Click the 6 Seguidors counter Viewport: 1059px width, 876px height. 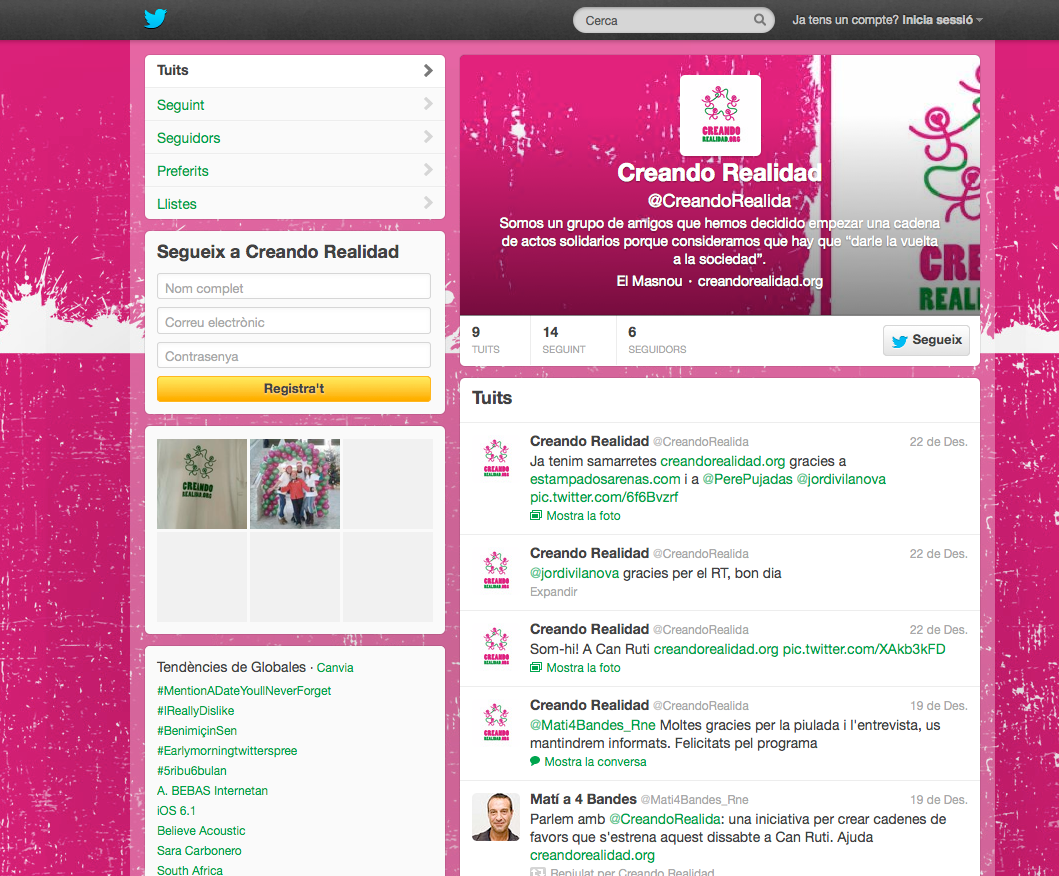click(657, 340)
